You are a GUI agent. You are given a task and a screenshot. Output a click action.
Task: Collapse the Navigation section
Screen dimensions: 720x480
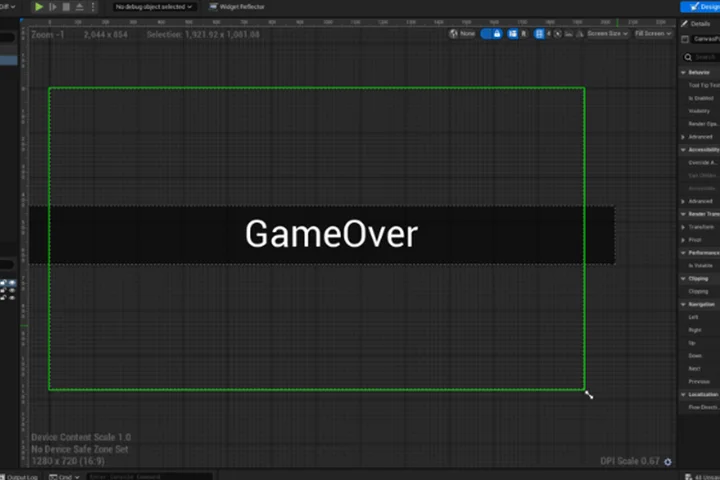point(683,304)
